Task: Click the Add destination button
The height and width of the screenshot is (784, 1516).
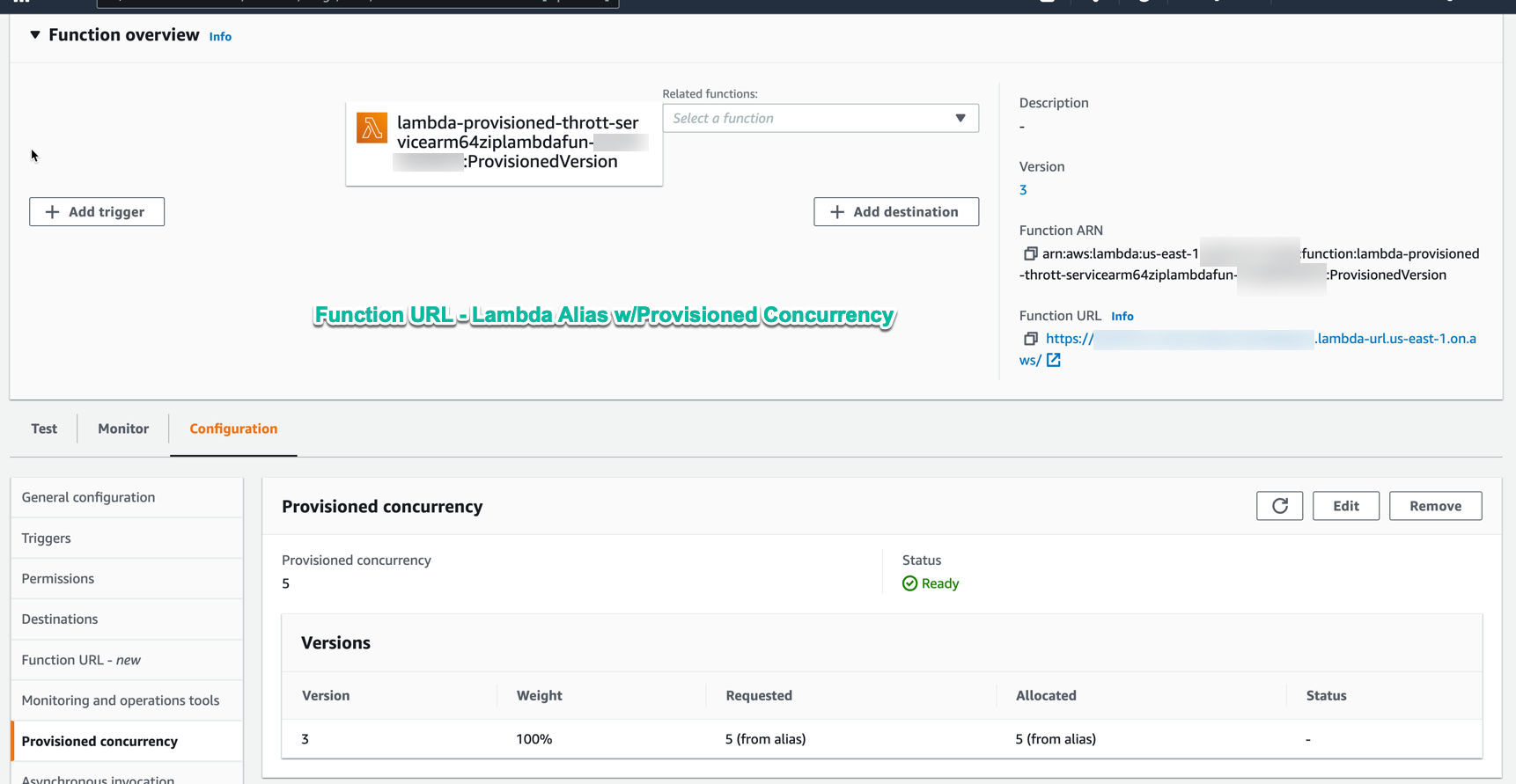Action: (x=895, y=212)
